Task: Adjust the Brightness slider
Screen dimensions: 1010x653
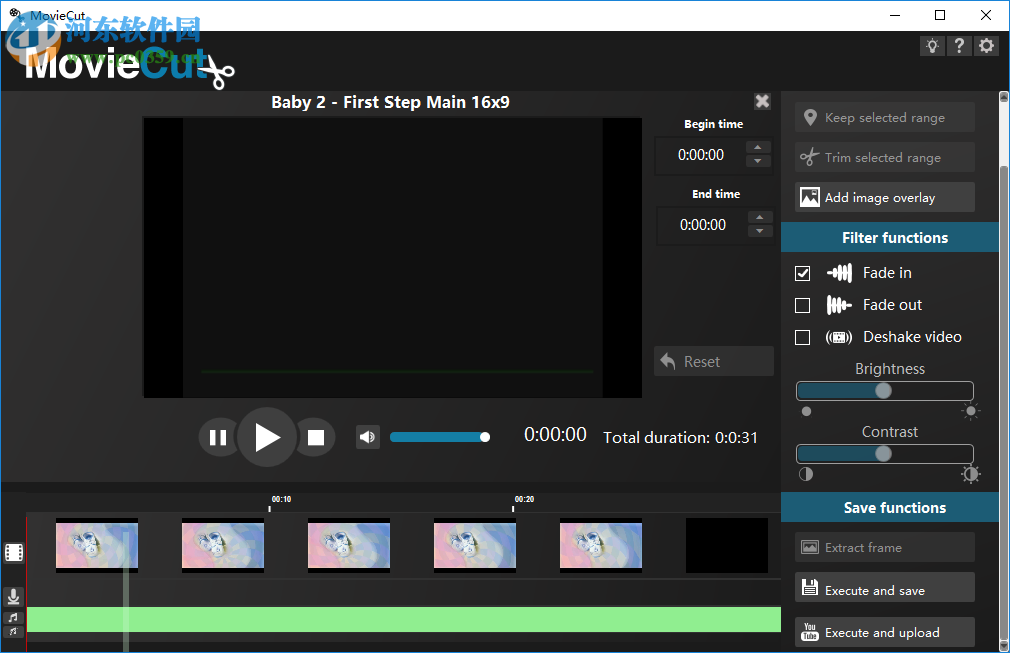Action: [884, 391]
